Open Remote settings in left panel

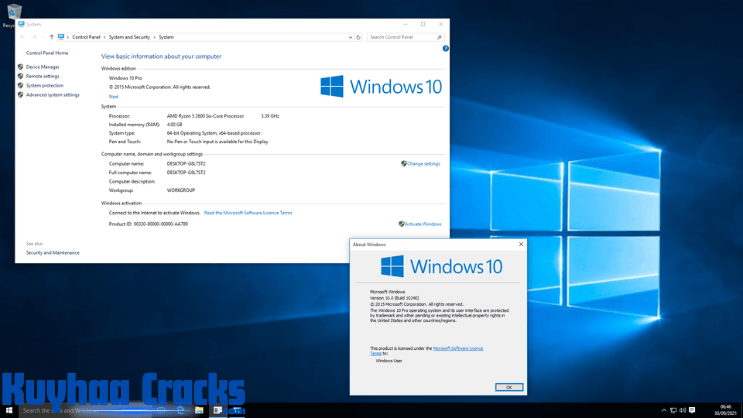pos(42,76)
